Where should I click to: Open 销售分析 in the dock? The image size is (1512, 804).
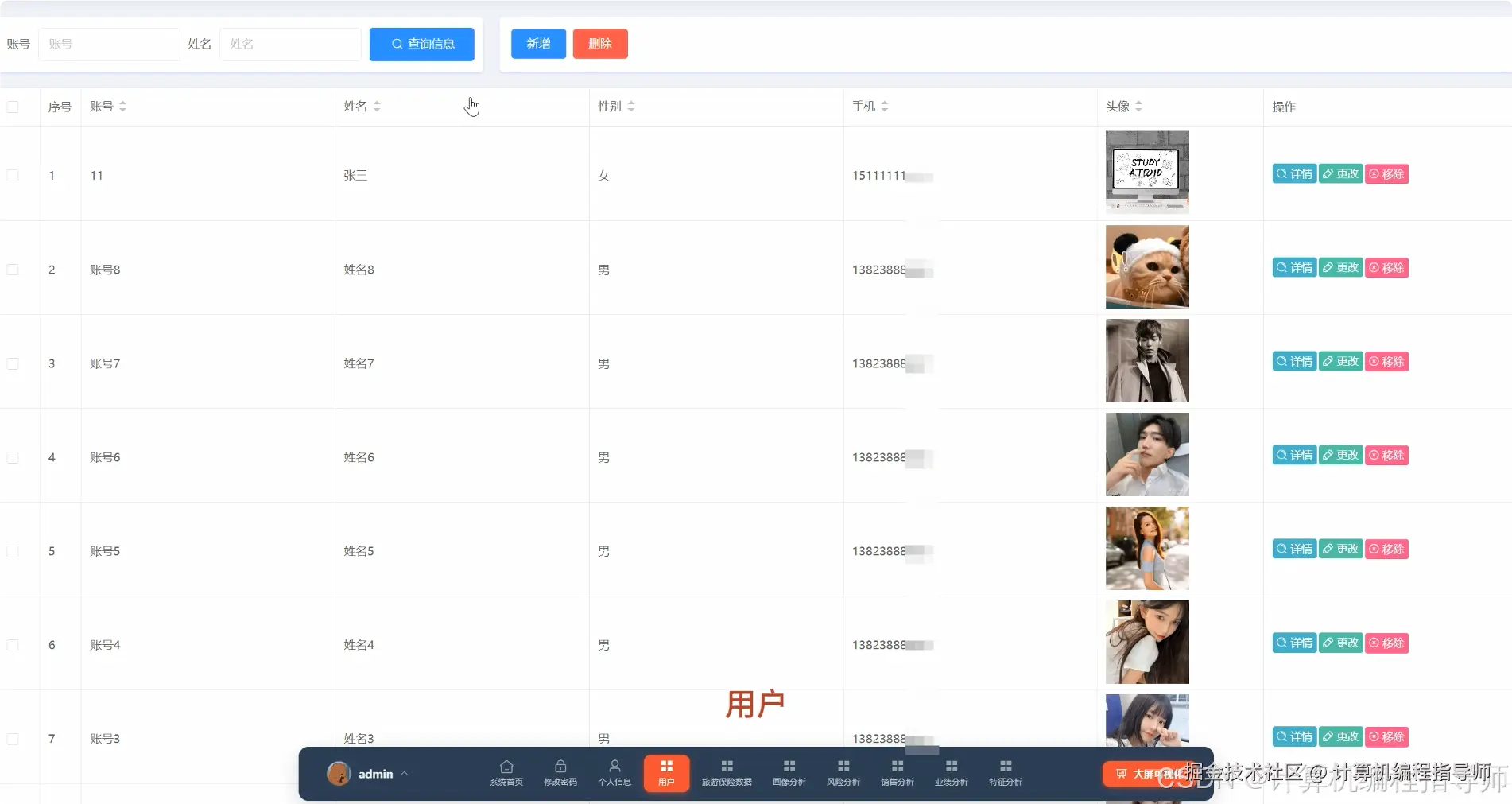click(x=898, y=773)
